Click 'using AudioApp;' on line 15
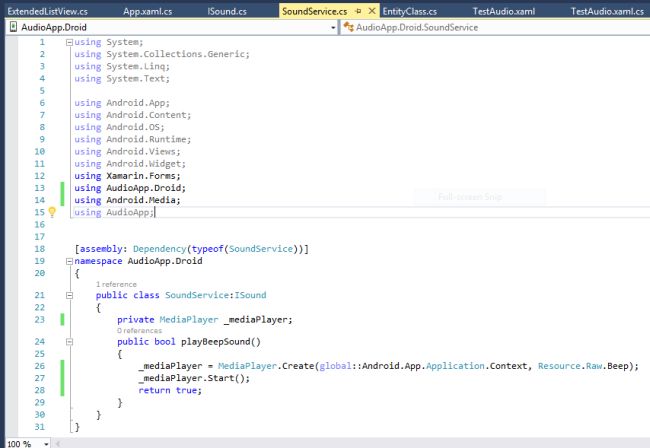Image resolution: width=650 pixels, height=448 pixels. click(114, 212)
